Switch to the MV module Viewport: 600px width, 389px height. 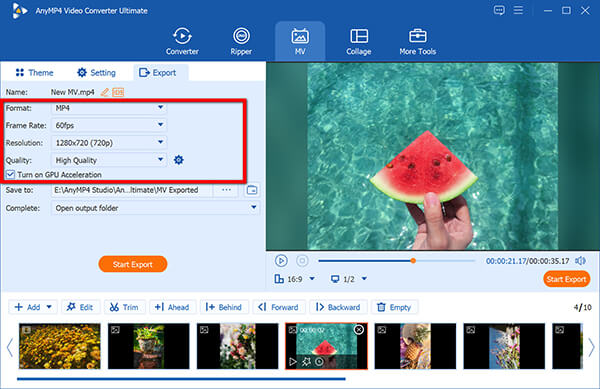point(300,41)
